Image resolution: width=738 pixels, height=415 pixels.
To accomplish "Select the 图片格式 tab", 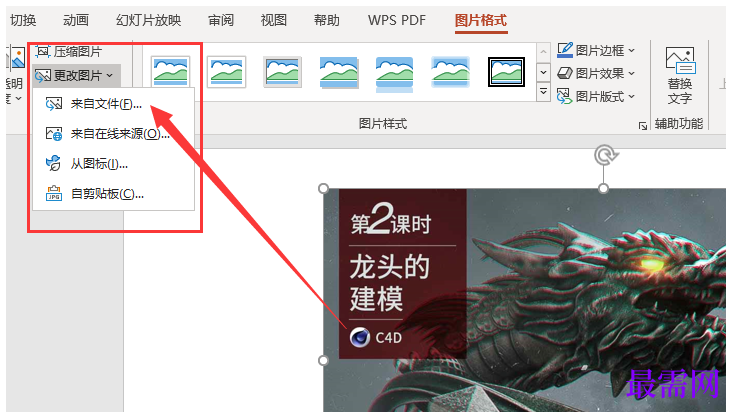I will (x=481, y=20).
